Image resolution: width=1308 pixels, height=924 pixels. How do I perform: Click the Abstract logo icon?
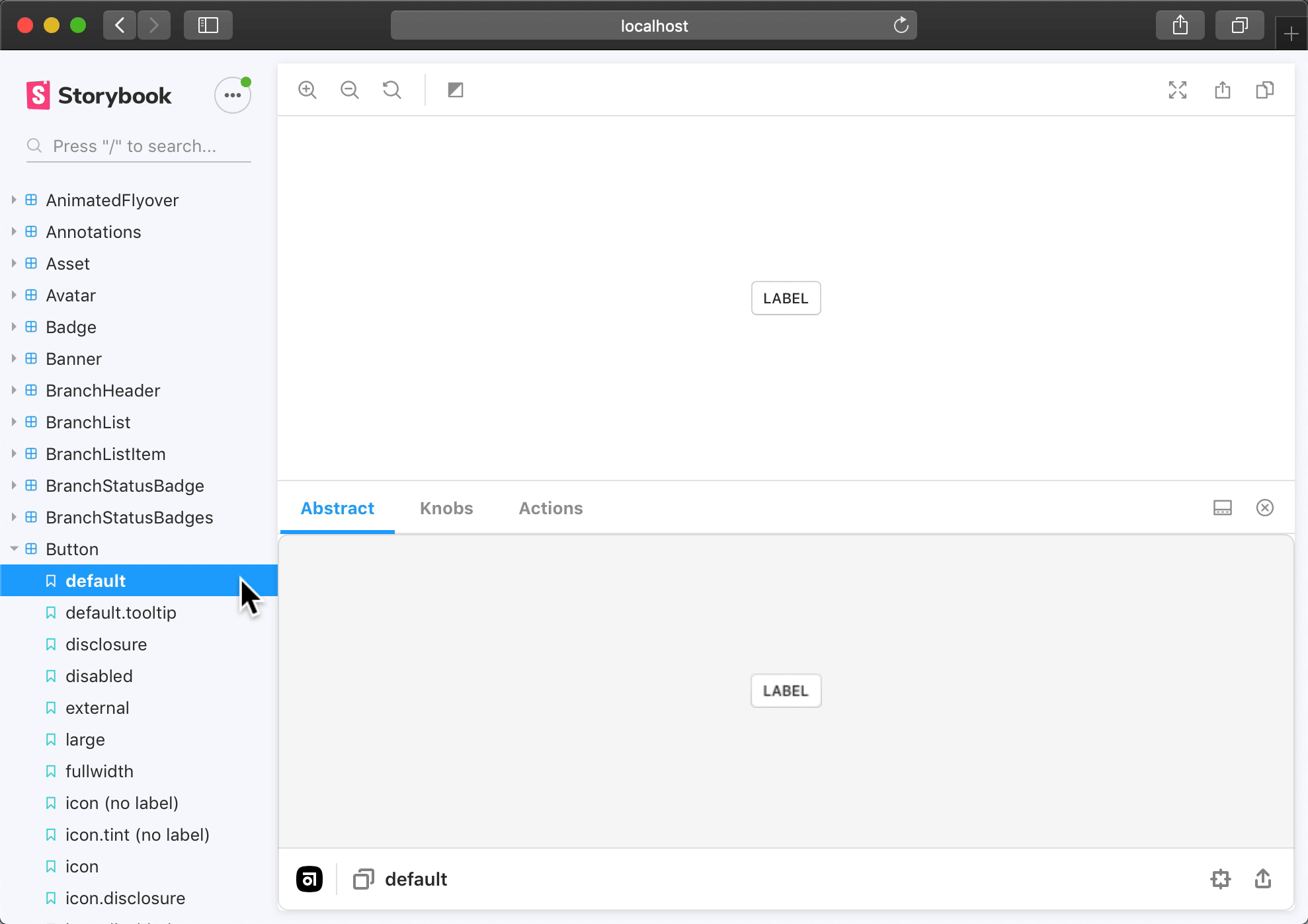(x=309, y=879)
